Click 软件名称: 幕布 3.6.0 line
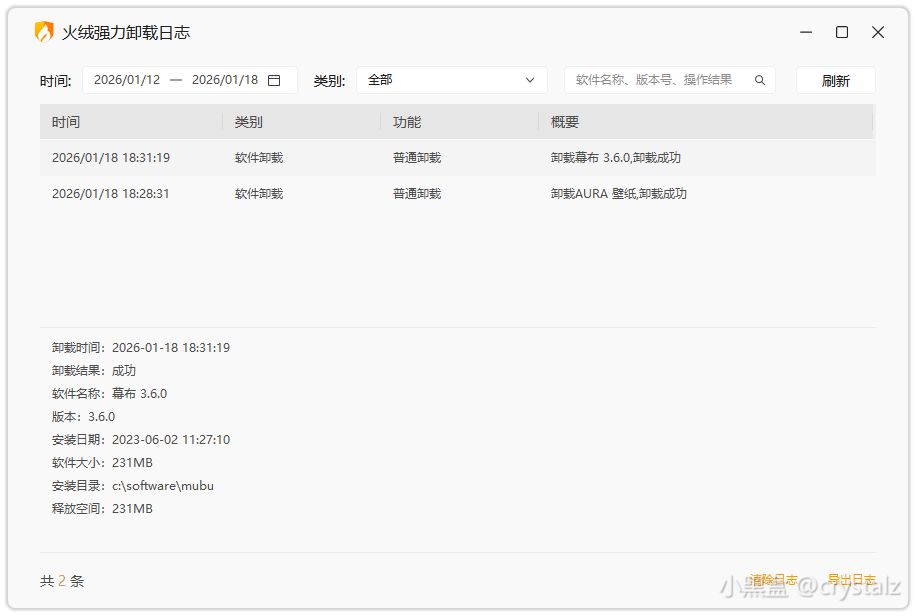 tap(109, 394)
